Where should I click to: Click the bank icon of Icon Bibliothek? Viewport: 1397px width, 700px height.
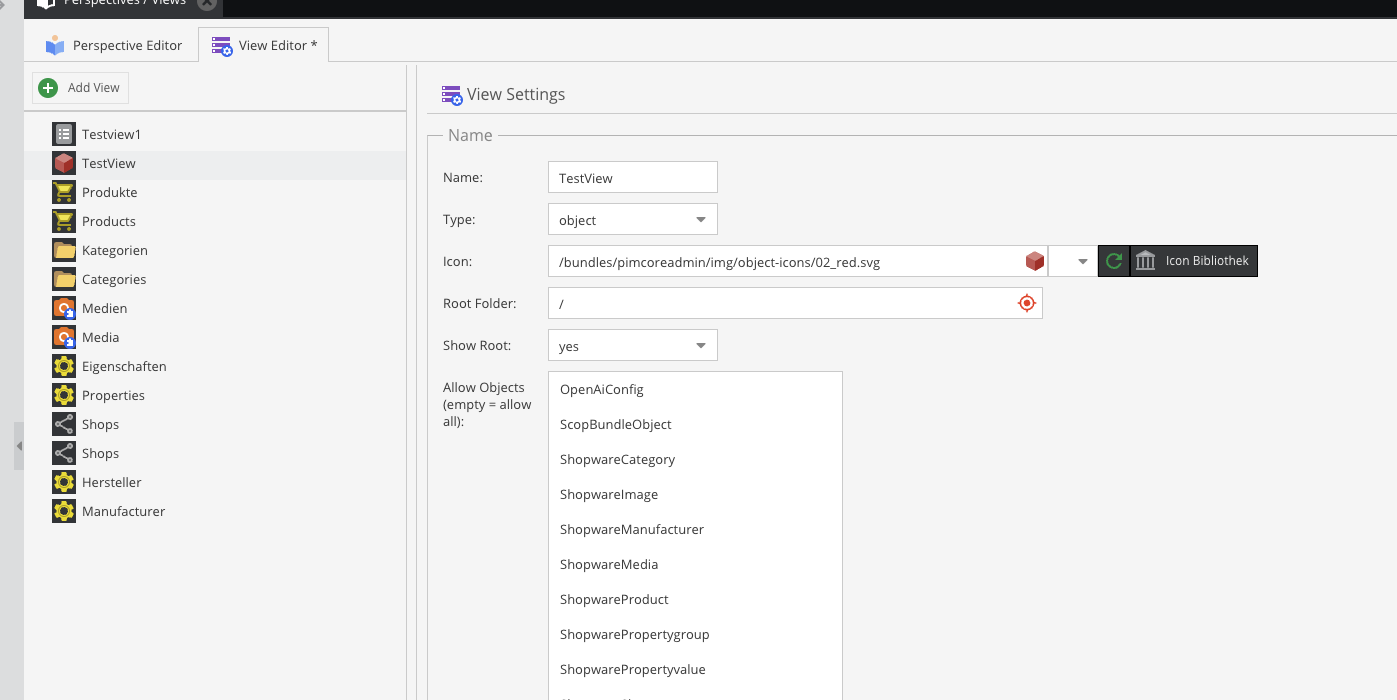coord(1146,261)
